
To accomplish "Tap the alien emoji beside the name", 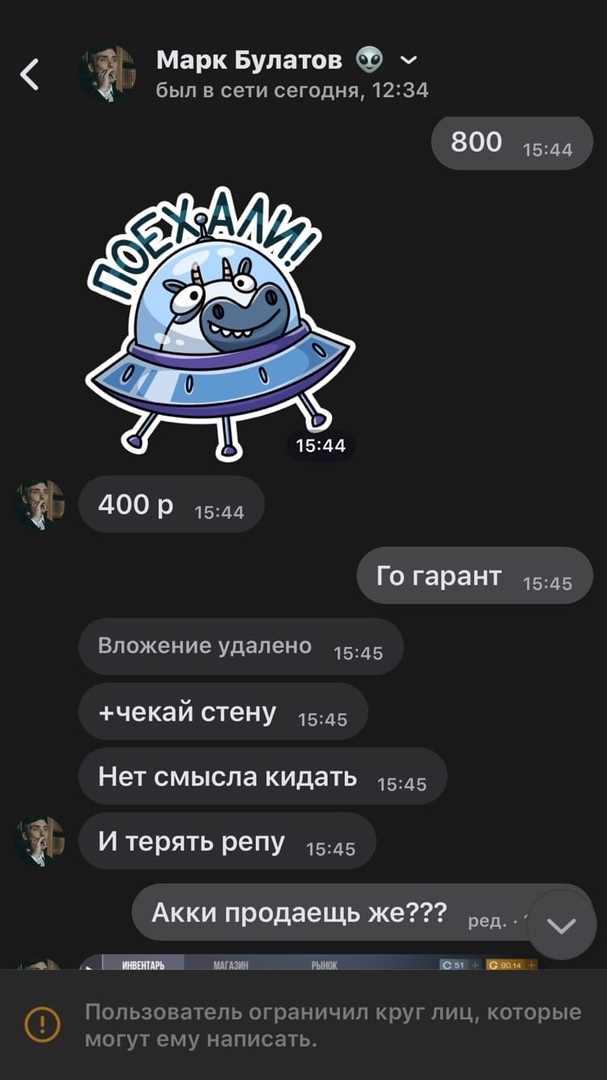I will point(370,61).
